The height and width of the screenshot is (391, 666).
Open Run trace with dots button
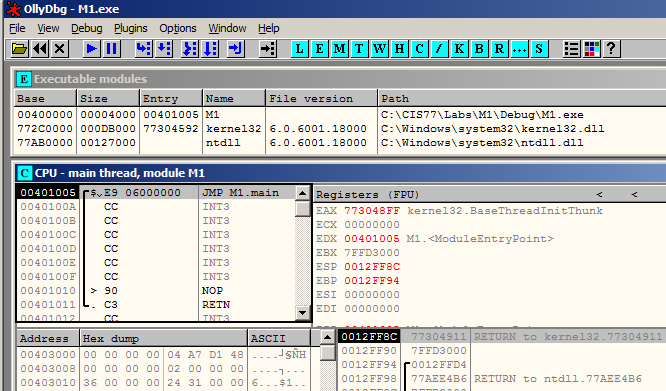(x=519, y=49)
